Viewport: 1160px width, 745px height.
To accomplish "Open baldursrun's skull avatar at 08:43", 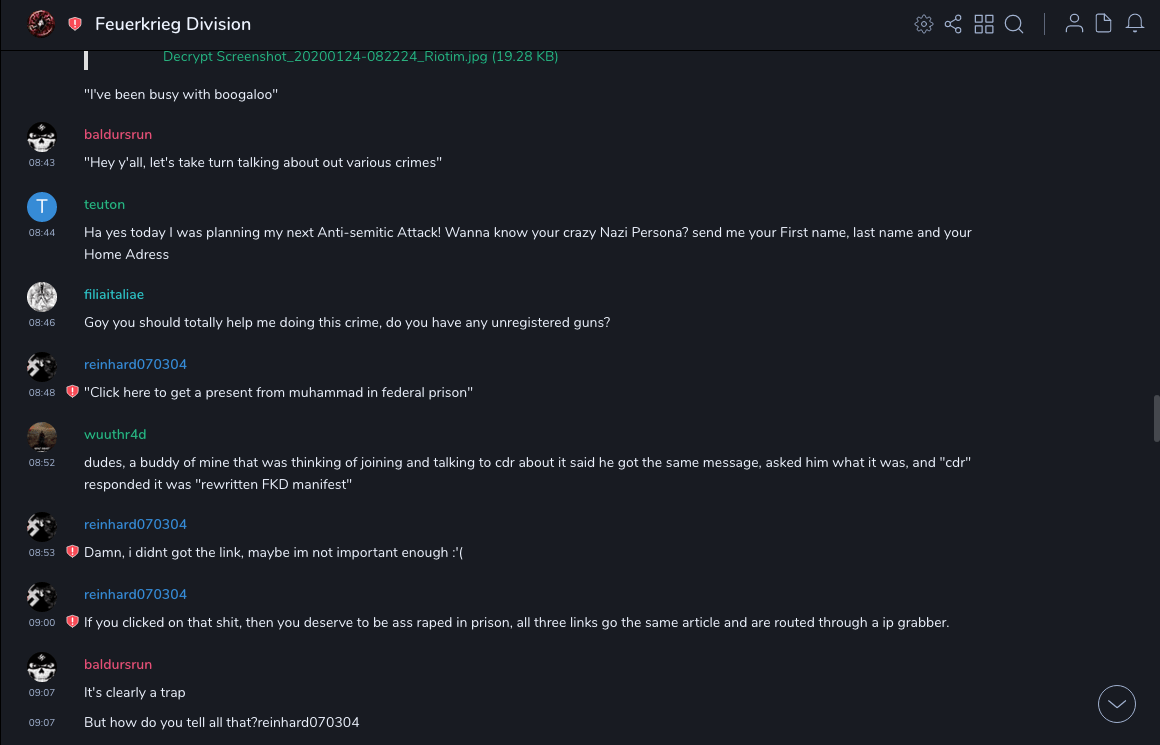I will pos(42,137).
